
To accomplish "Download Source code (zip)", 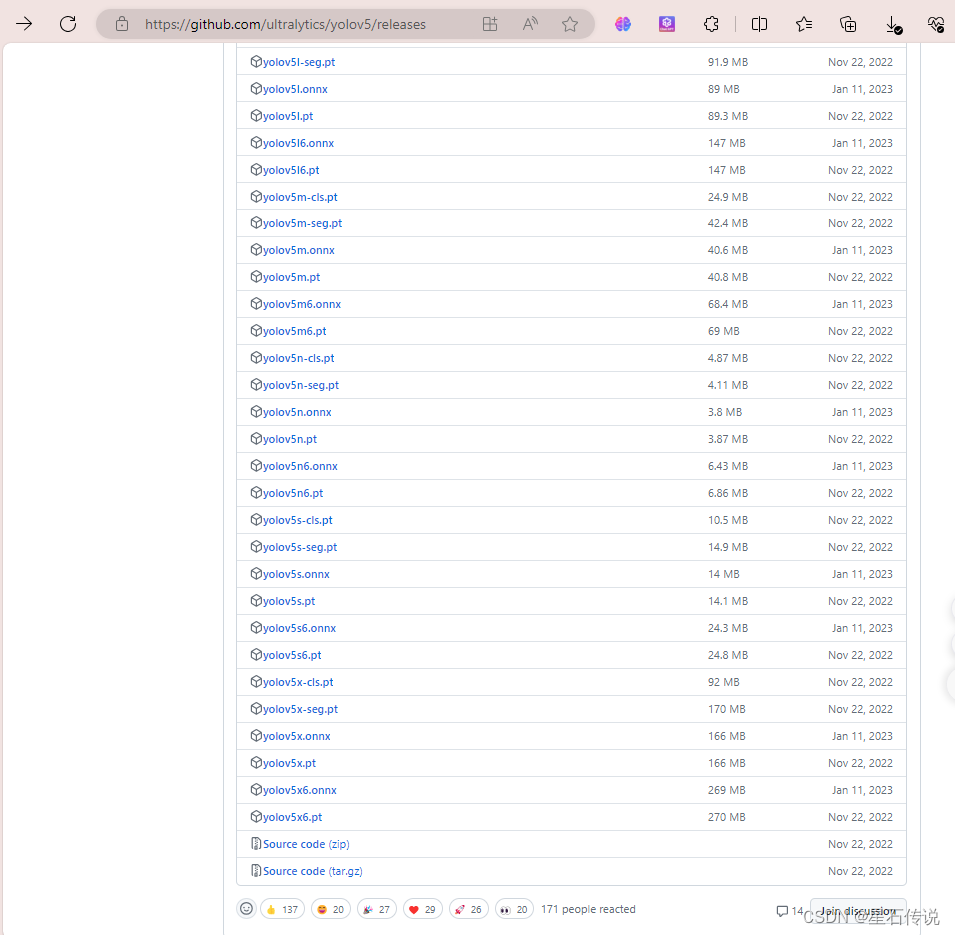I will pyautogui.click(x=306, y=844).
